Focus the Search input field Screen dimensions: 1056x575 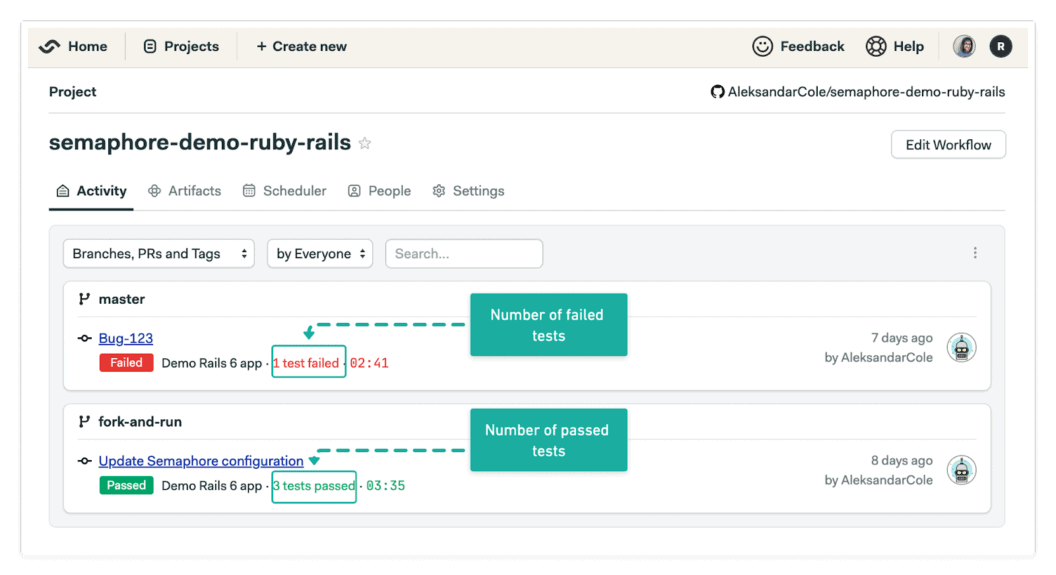point(464,254)
